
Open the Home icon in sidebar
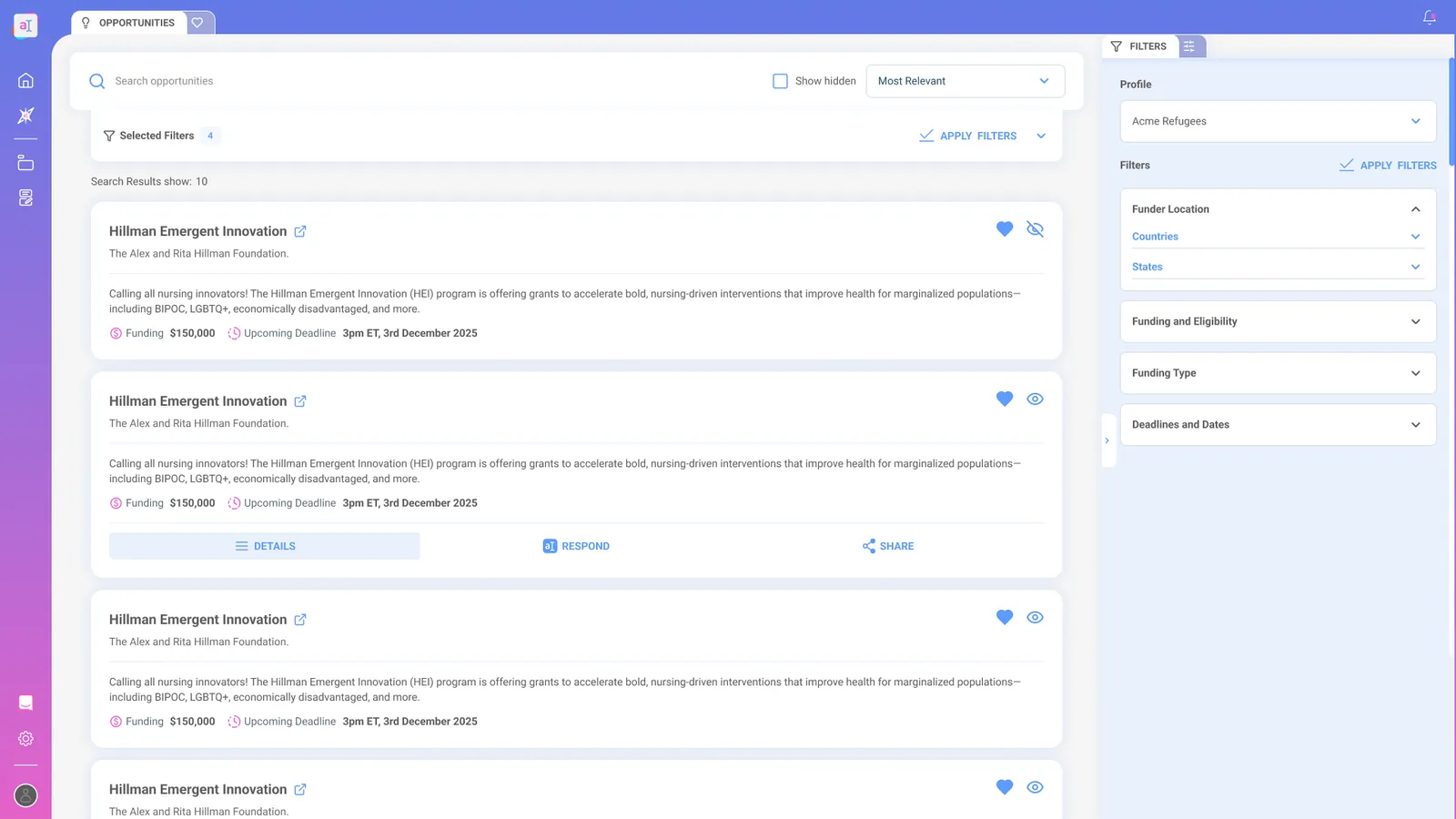tap(25, 80)
